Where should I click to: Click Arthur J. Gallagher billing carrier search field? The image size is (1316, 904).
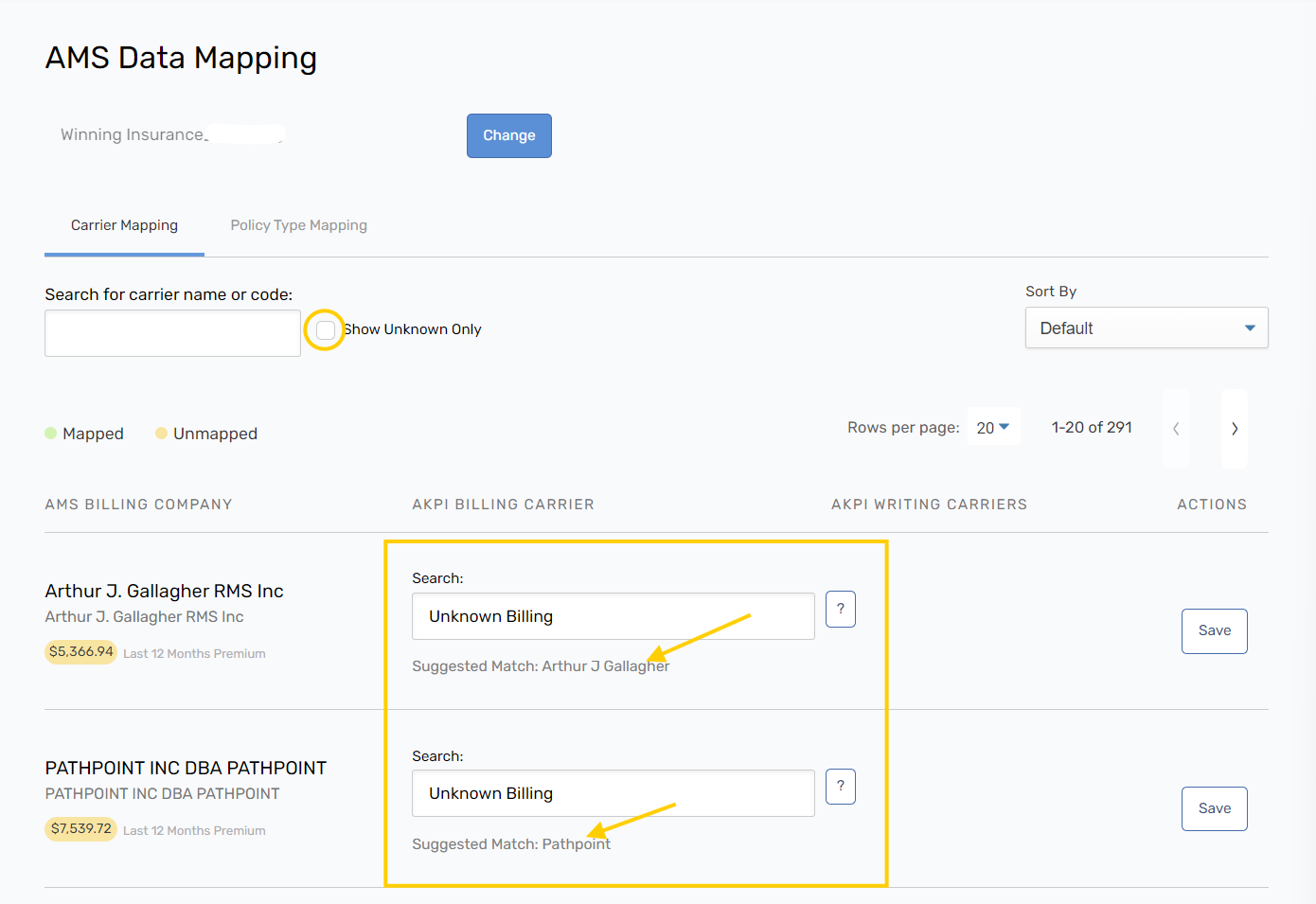613,616
